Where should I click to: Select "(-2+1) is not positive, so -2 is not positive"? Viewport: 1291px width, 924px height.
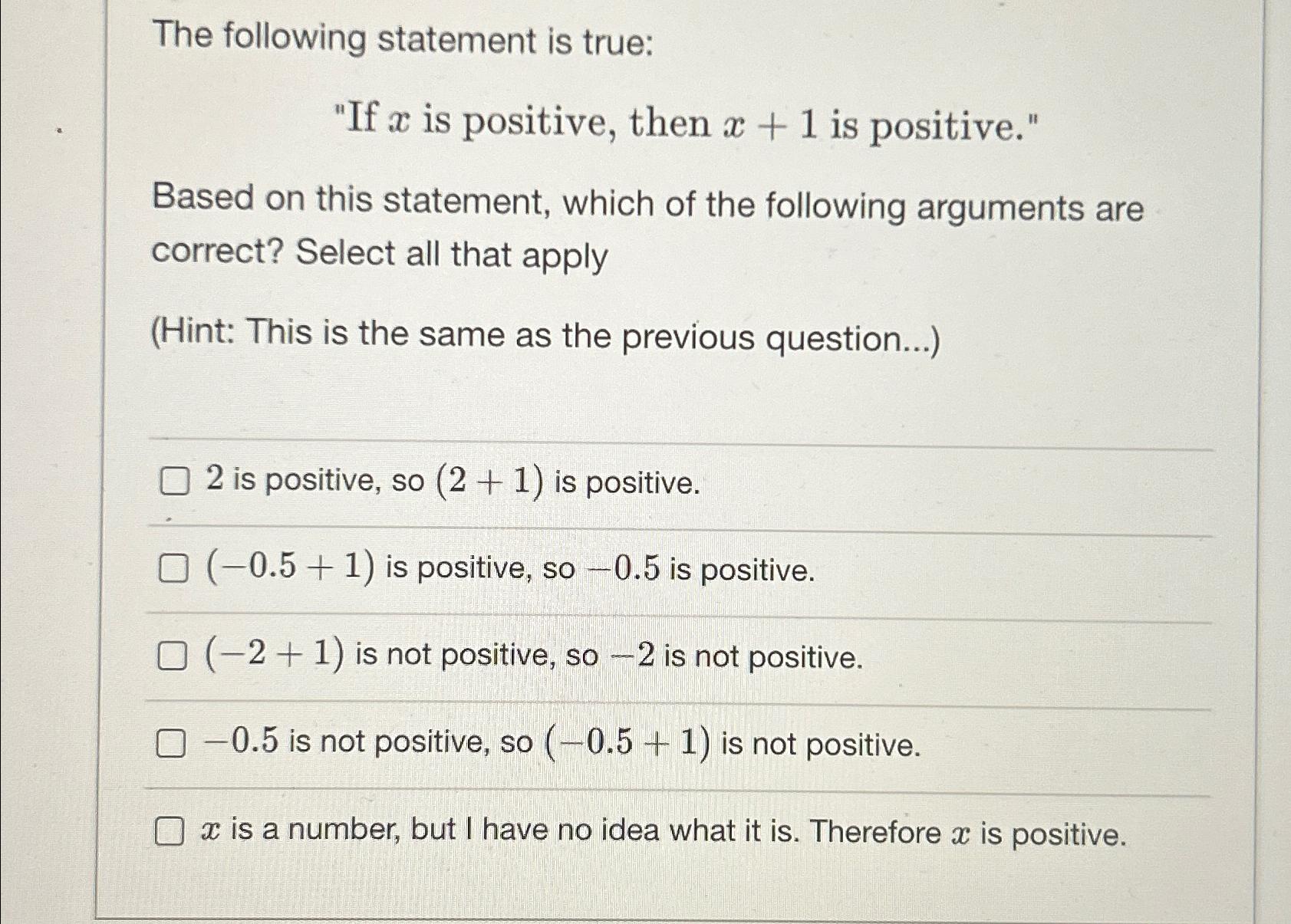[x=173, y=655]
